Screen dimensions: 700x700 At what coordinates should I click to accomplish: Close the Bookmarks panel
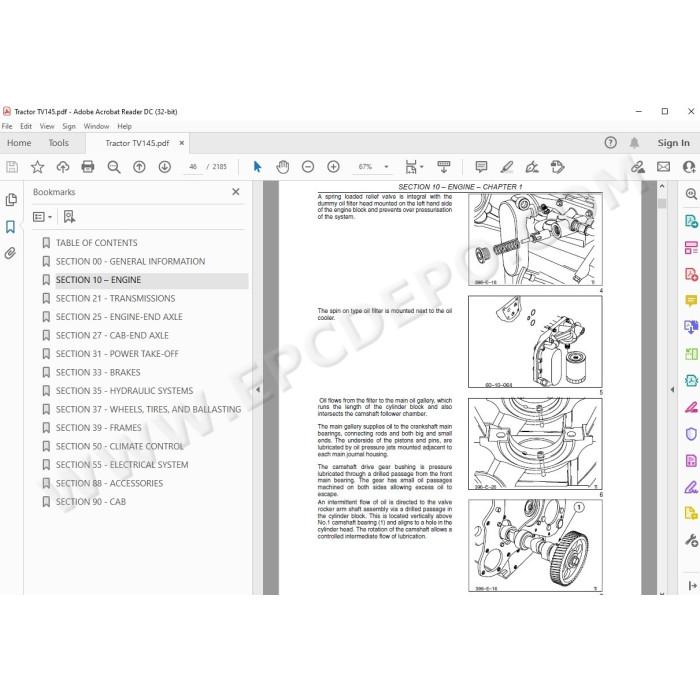[x=236, y=192]
